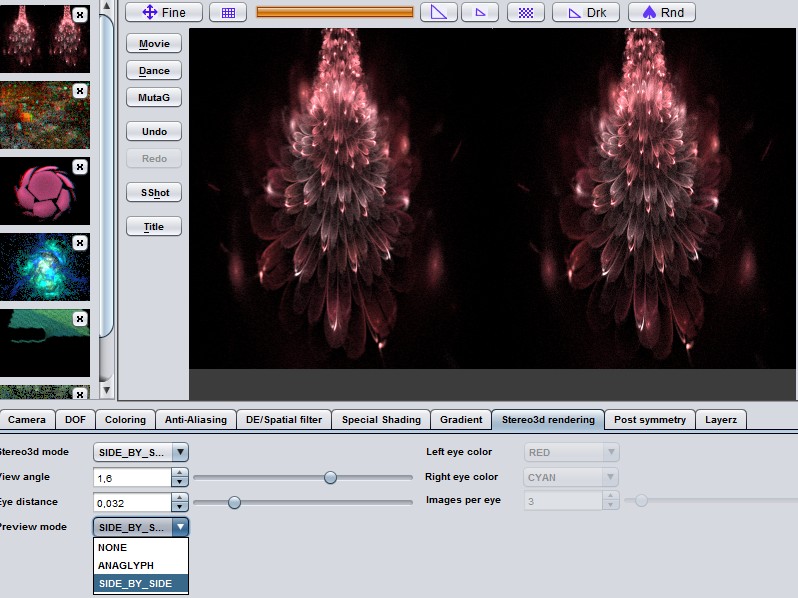This screenshot has width=798, height=598.
Task: Delete the blue galaxy thumbnail using X
Action: pyautogui.click(x=80, y=243)
